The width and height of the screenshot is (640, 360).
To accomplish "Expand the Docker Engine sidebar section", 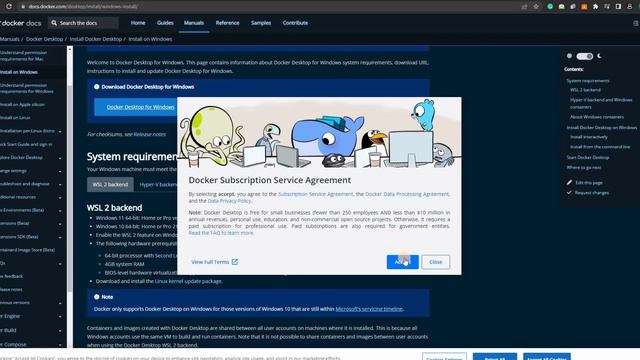I will [x=60, y=317].
